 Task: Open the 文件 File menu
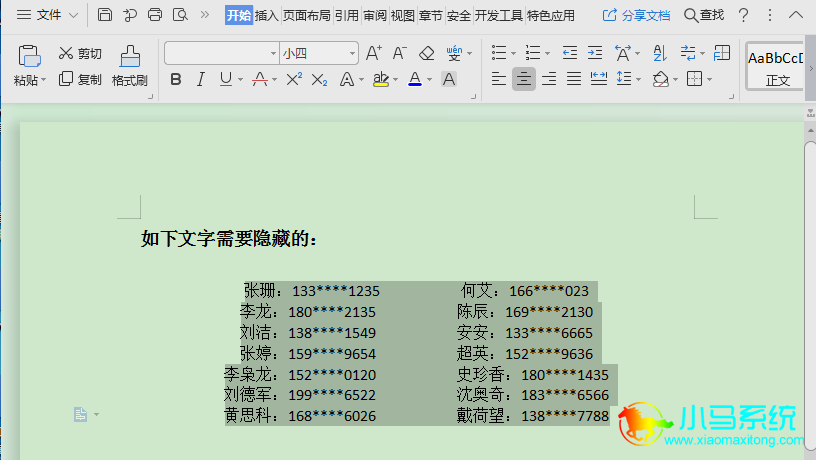tap(40, 15)
